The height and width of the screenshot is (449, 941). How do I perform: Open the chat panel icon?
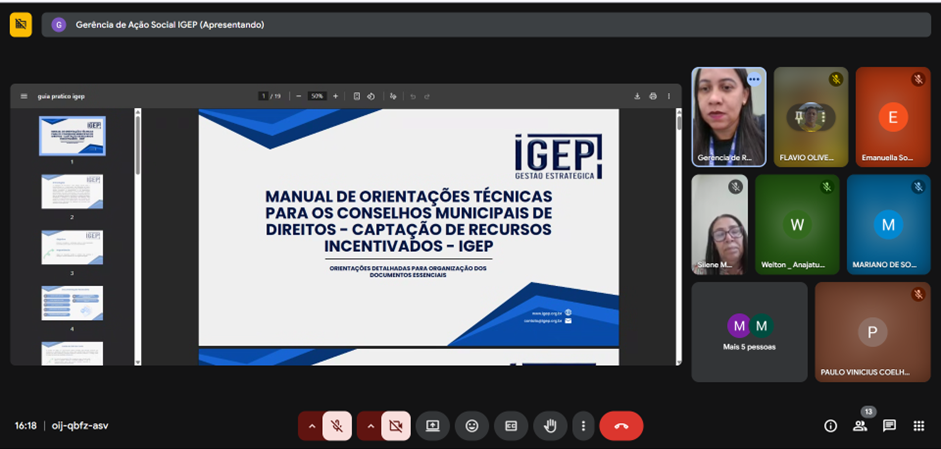pos(889,425)
